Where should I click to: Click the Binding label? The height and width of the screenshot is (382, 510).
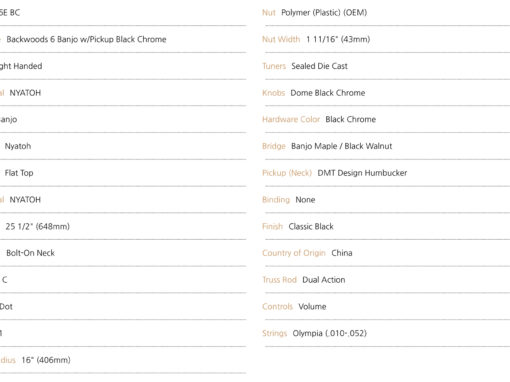[x=276, y=200]
